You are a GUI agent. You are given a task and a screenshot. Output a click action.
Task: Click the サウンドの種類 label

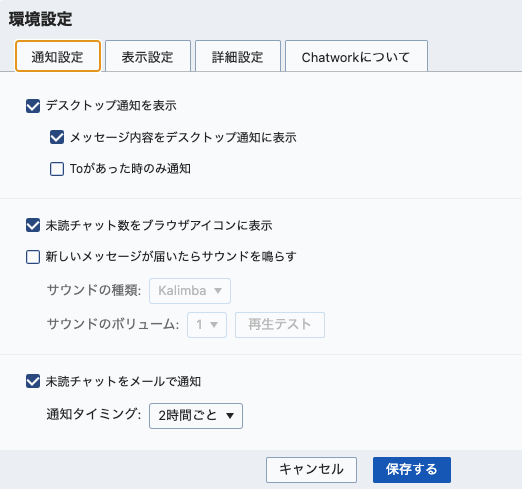pyautogui.click(x=94, y=290)
